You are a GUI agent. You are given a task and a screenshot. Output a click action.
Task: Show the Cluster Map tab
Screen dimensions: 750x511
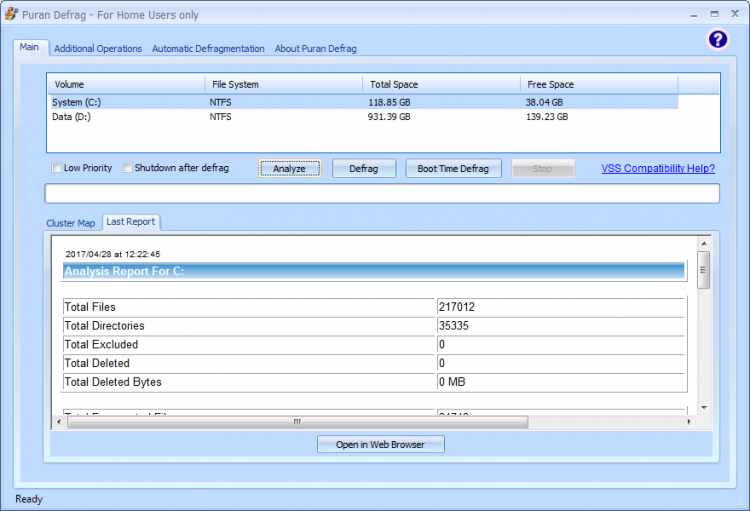coord(71,223)
